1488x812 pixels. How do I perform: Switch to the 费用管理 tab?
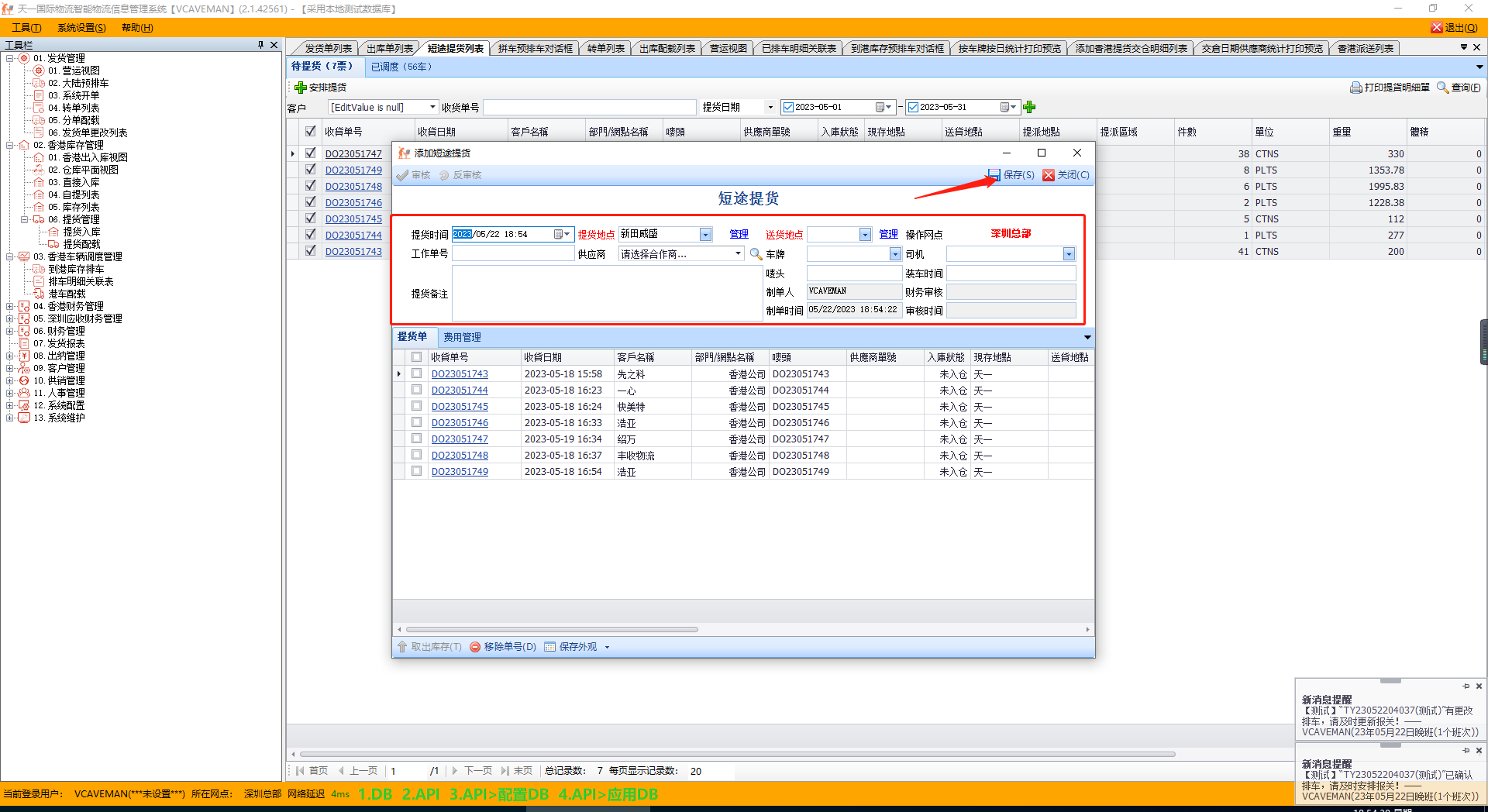pos(462,337)
